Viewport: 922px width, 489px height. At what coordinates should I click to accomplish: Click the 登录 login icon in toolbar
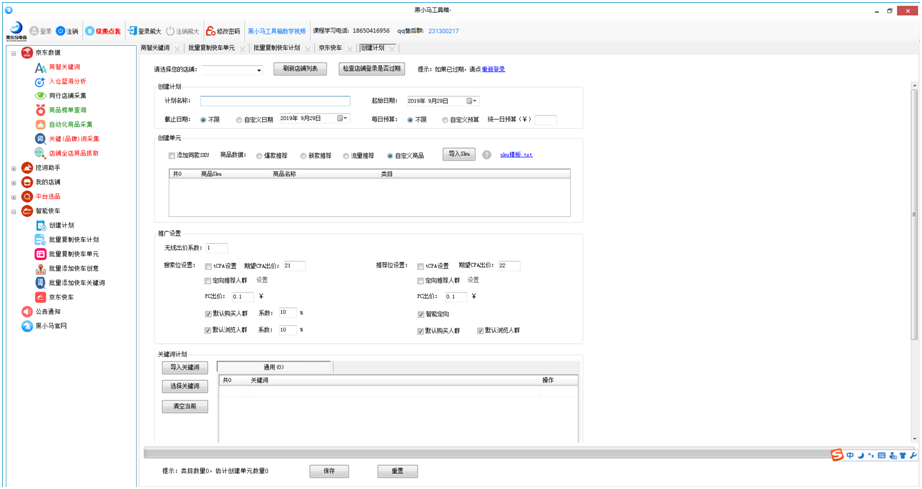(x=34, y=31)
